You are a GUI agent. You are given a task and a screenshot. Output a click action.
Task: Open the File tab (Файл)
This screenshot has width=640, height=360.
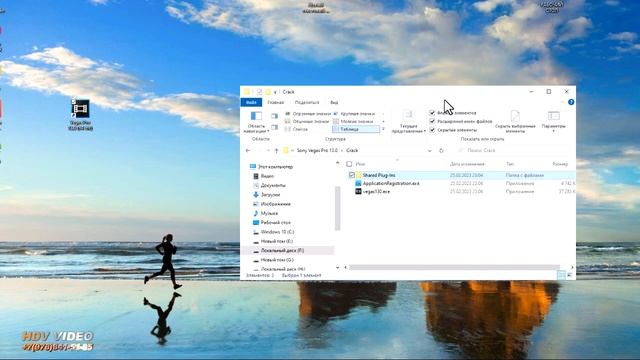251,102
